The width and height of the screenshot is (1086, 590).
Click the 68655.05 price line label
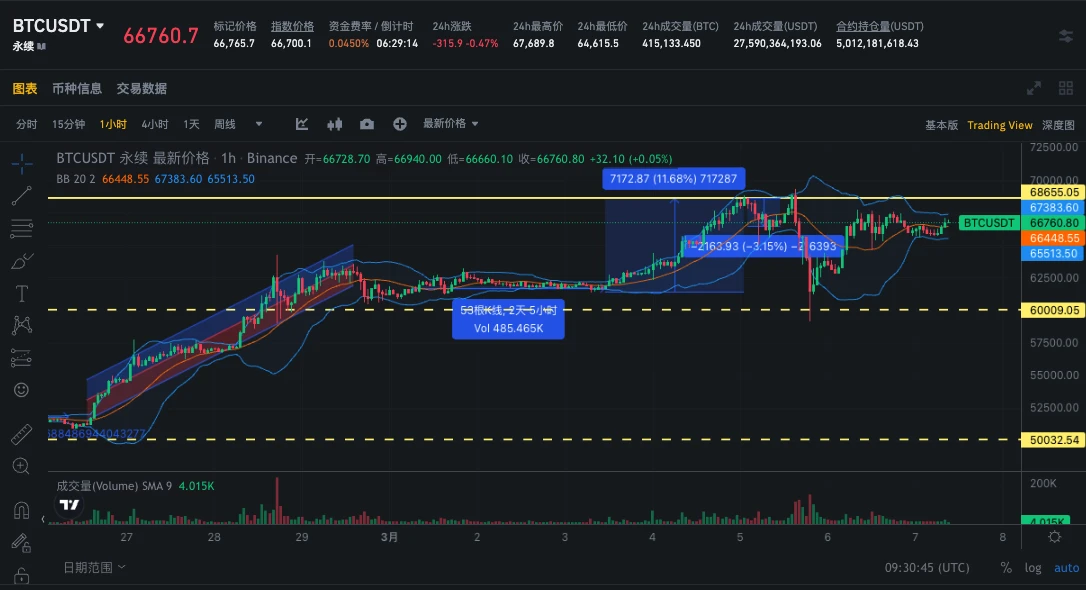tap(1054, 192)
